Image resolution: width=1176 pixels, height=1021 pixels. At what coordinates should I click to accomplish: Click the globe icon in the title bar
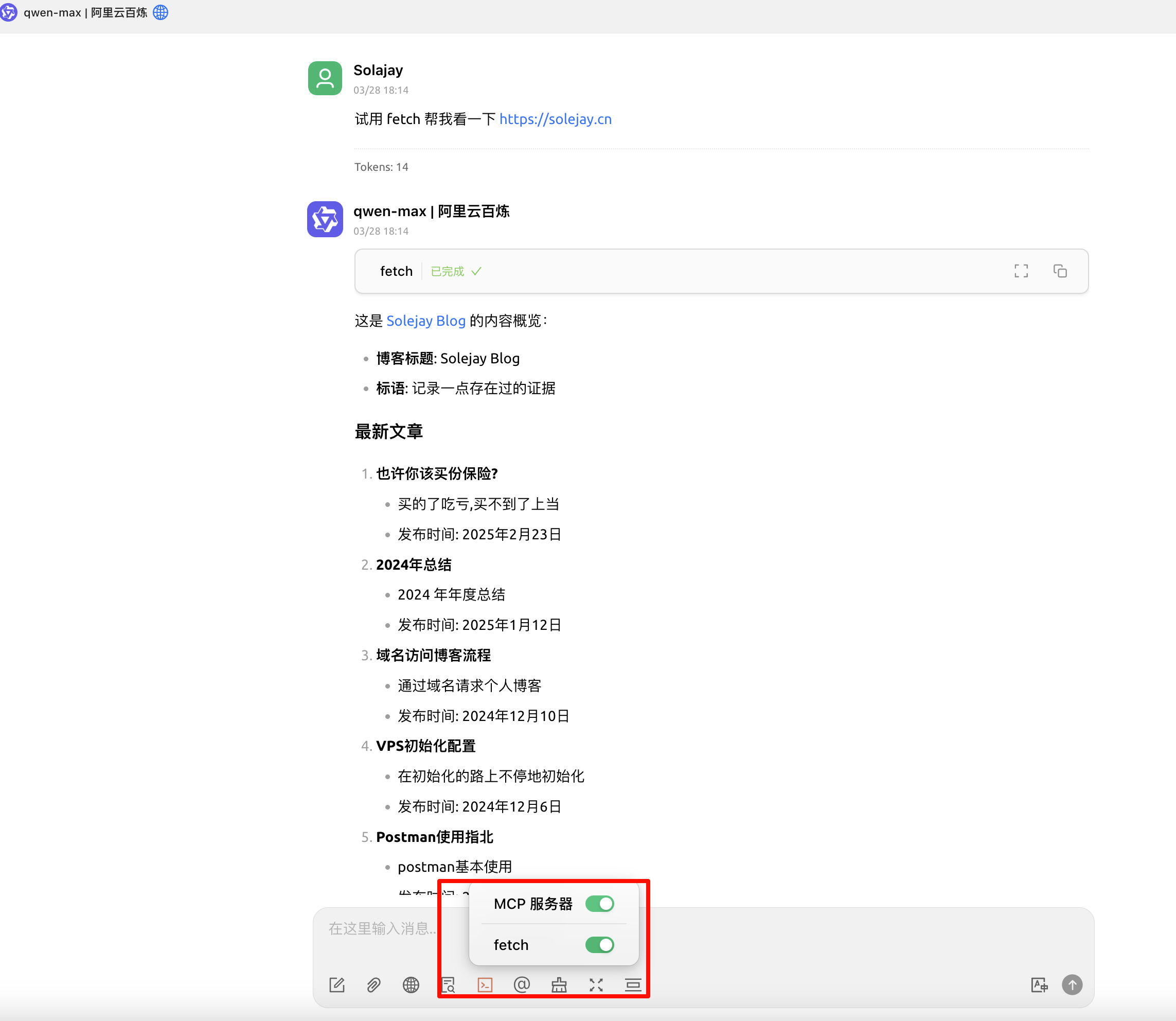(x=161, y=12)
